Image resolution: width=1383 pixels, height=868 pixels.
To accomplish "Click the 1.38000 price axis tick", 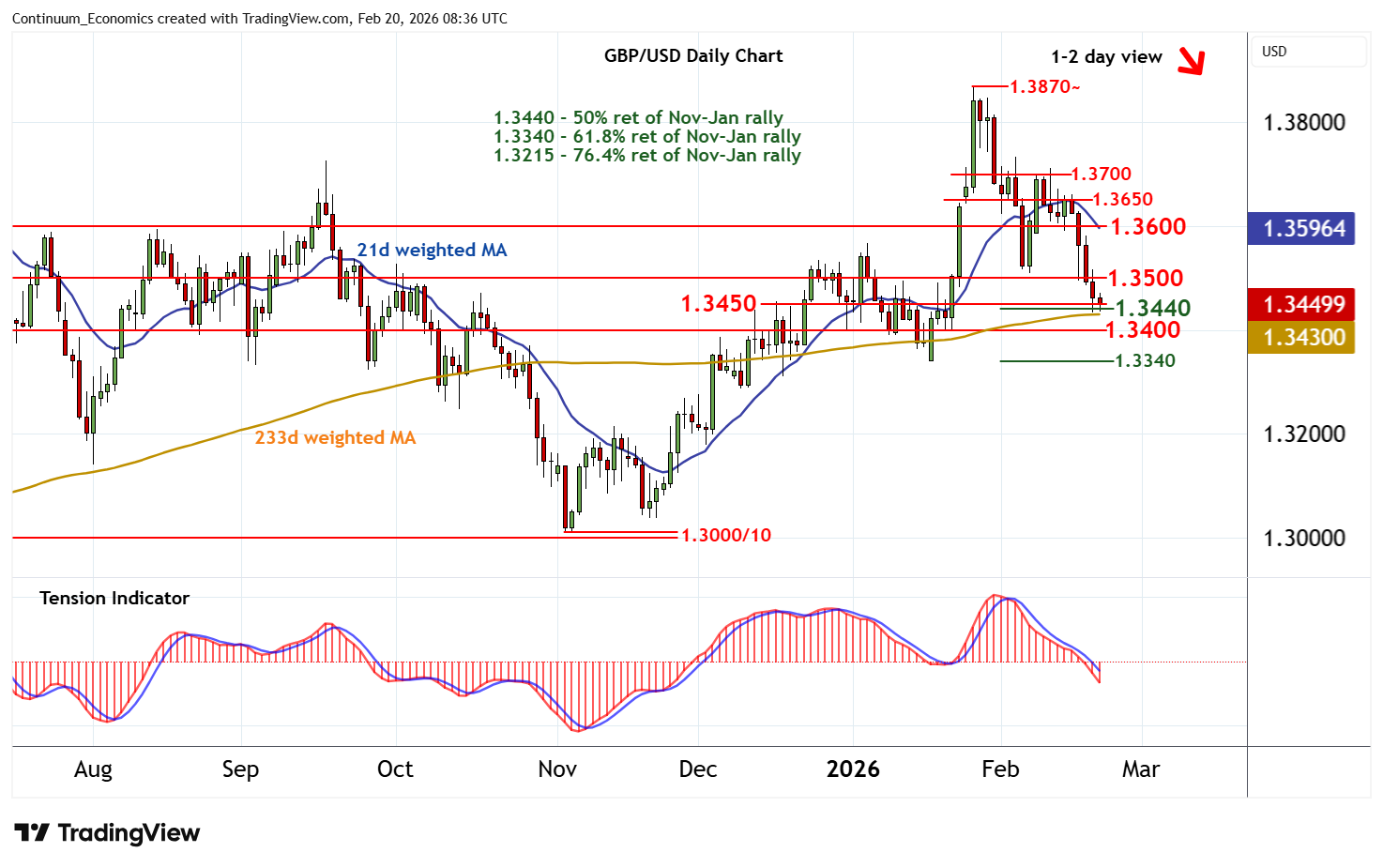I will tap(1304, 123).
